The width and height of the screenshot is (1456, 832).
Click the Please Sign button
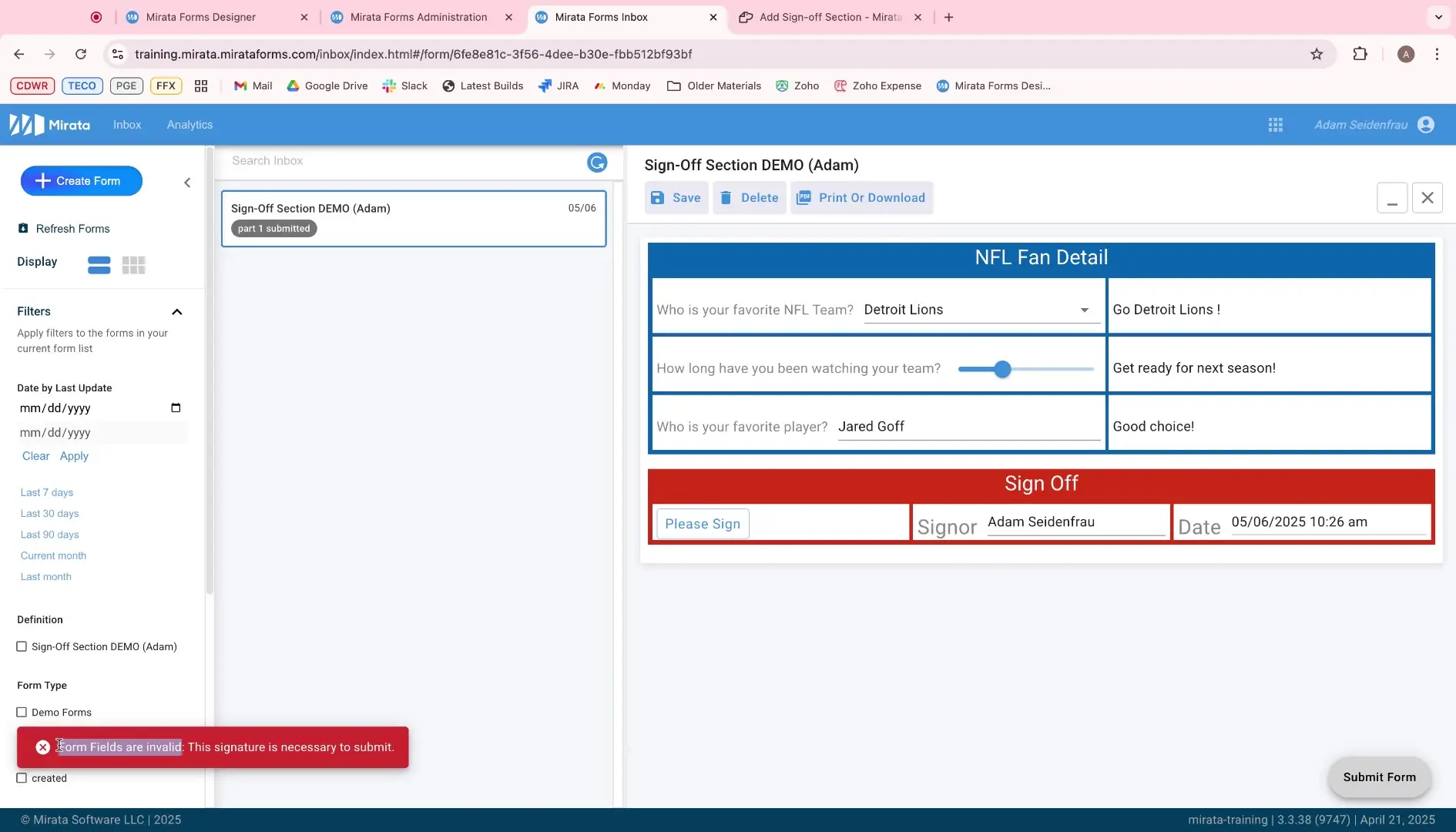coord(702,523)
